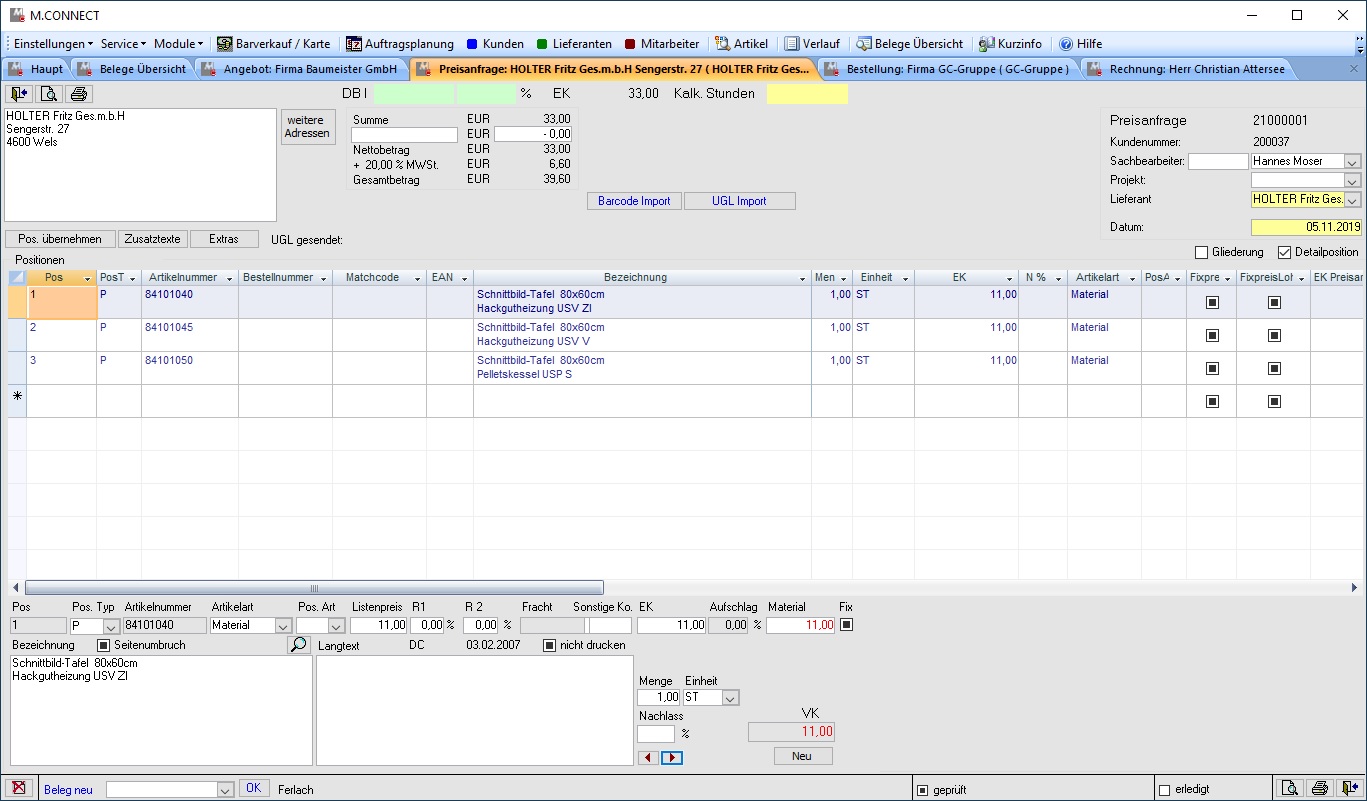Click the horizontal scrollbar under the positions grid
This screenshot has width=1367, height=801.
tap(314, 588)
